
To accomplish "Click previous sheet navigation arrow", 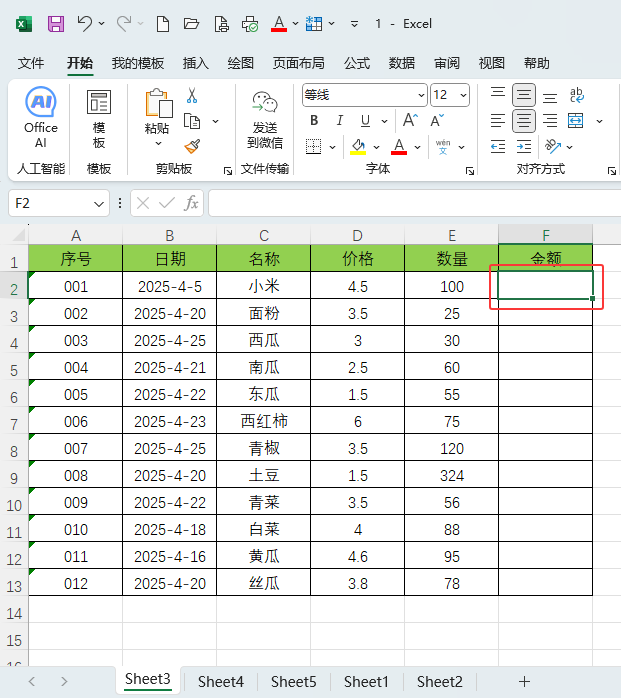I will point(32,681).
